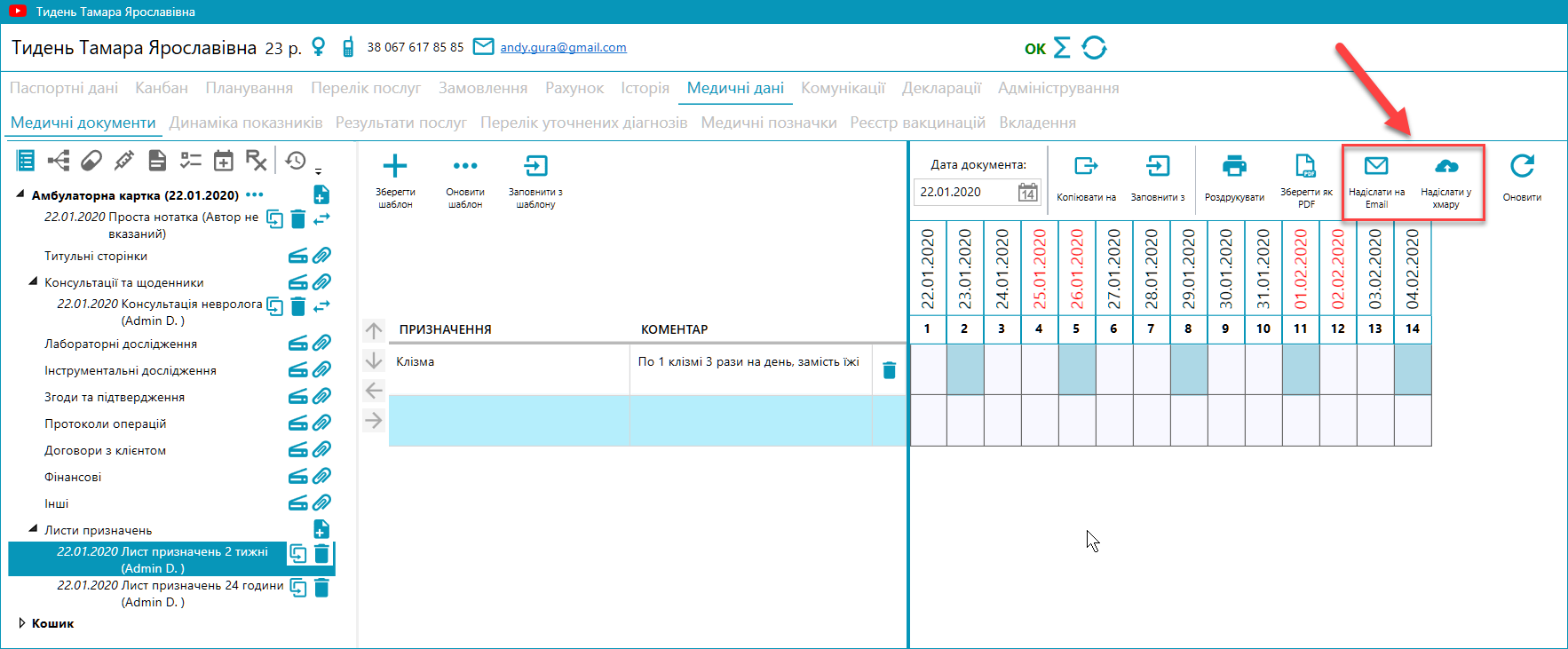Collapse Консультації та щоденники node
1568x649 pixels.
pos(33,281)
